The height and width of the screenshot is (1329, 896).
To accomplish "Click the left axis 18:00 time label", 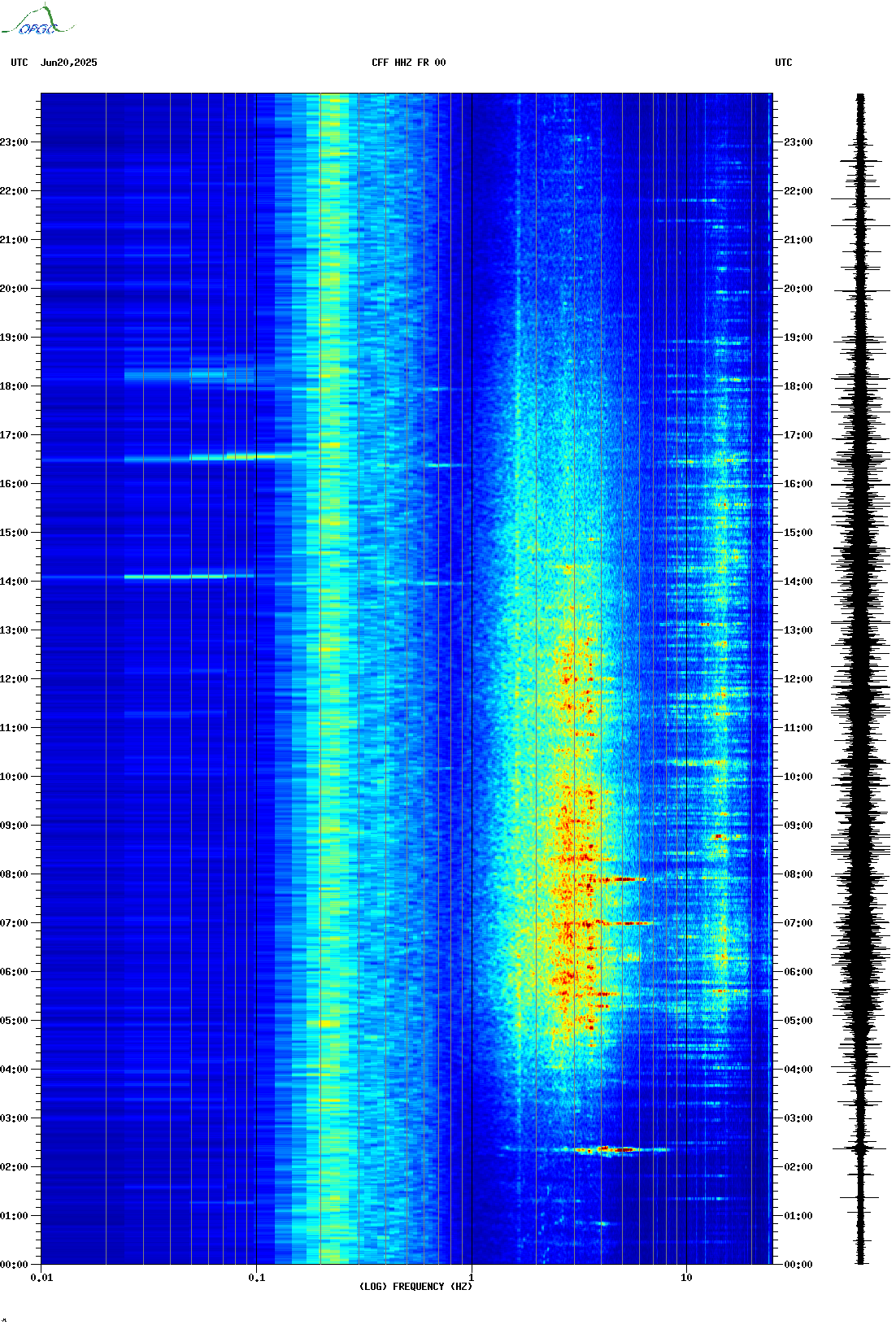I will point(14,386).
